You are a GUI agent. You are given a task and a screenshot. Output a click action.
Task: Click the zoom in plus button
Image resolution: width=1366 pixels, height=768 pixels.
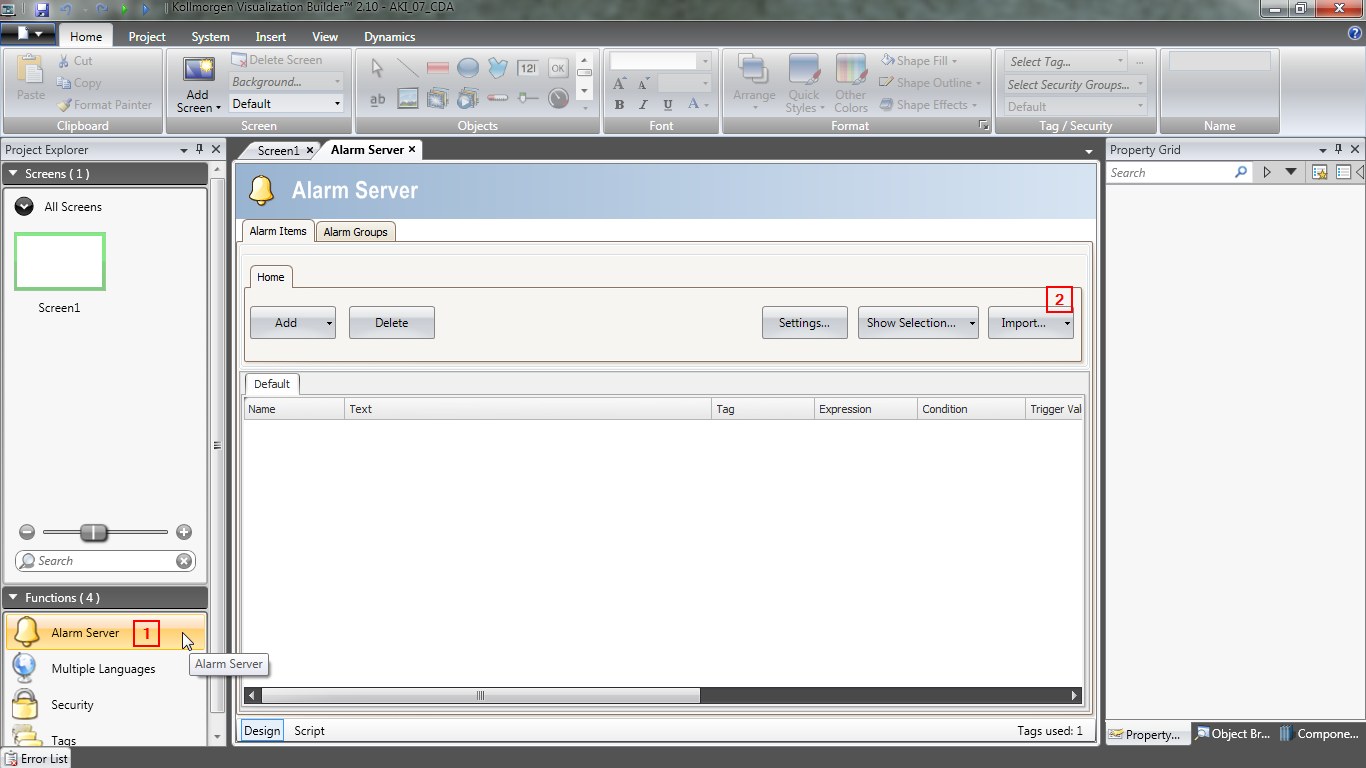tap(184, 532)
